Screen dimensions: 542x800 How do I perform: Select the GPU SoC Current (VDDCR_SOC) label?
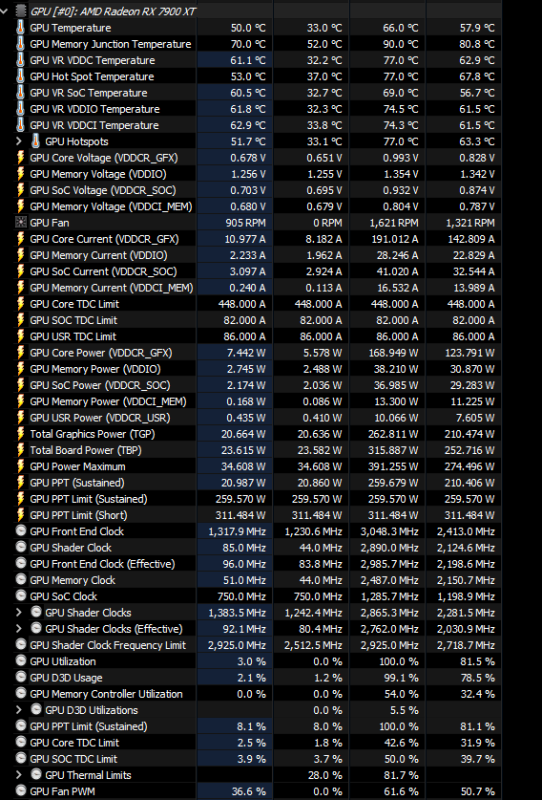tap(103, 271)
